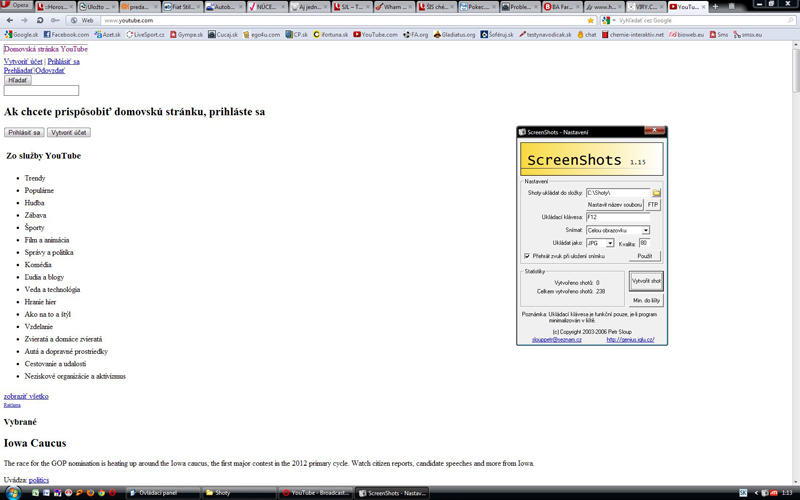
Task: Open Azet.sk bookmark
Action: [107, 35]
